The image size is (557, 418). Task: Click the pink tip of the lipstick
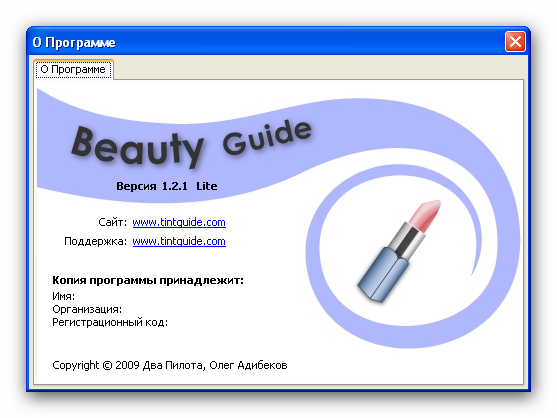pos(426,214)
